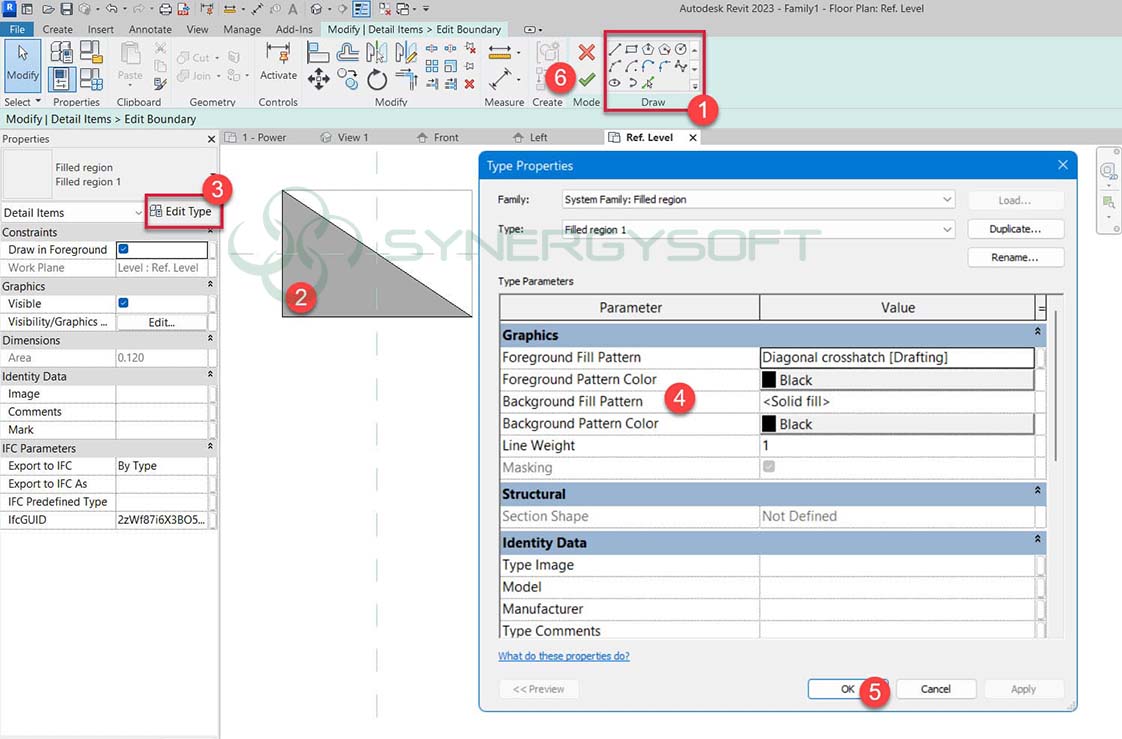The width and height of the screenshot is (1122, 739).
Task: Click the red Cancel Edit Mode X
Action: [x=587, y=53]
